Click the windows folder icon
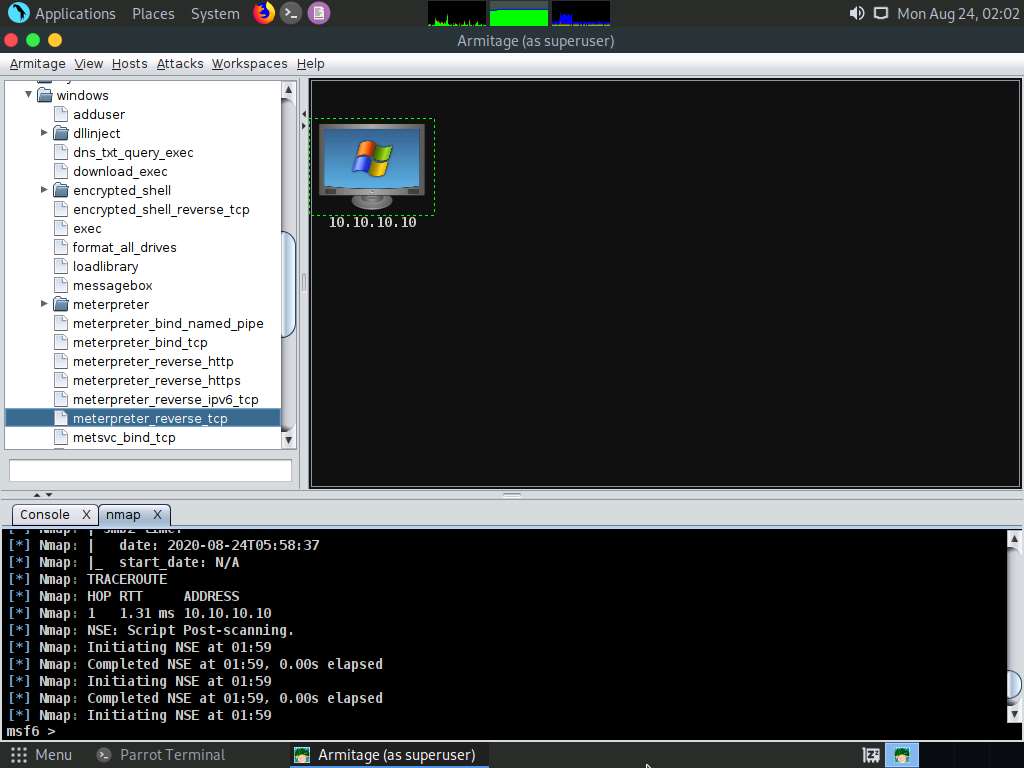The image size is (1024, 768). (x=44, y=95)
